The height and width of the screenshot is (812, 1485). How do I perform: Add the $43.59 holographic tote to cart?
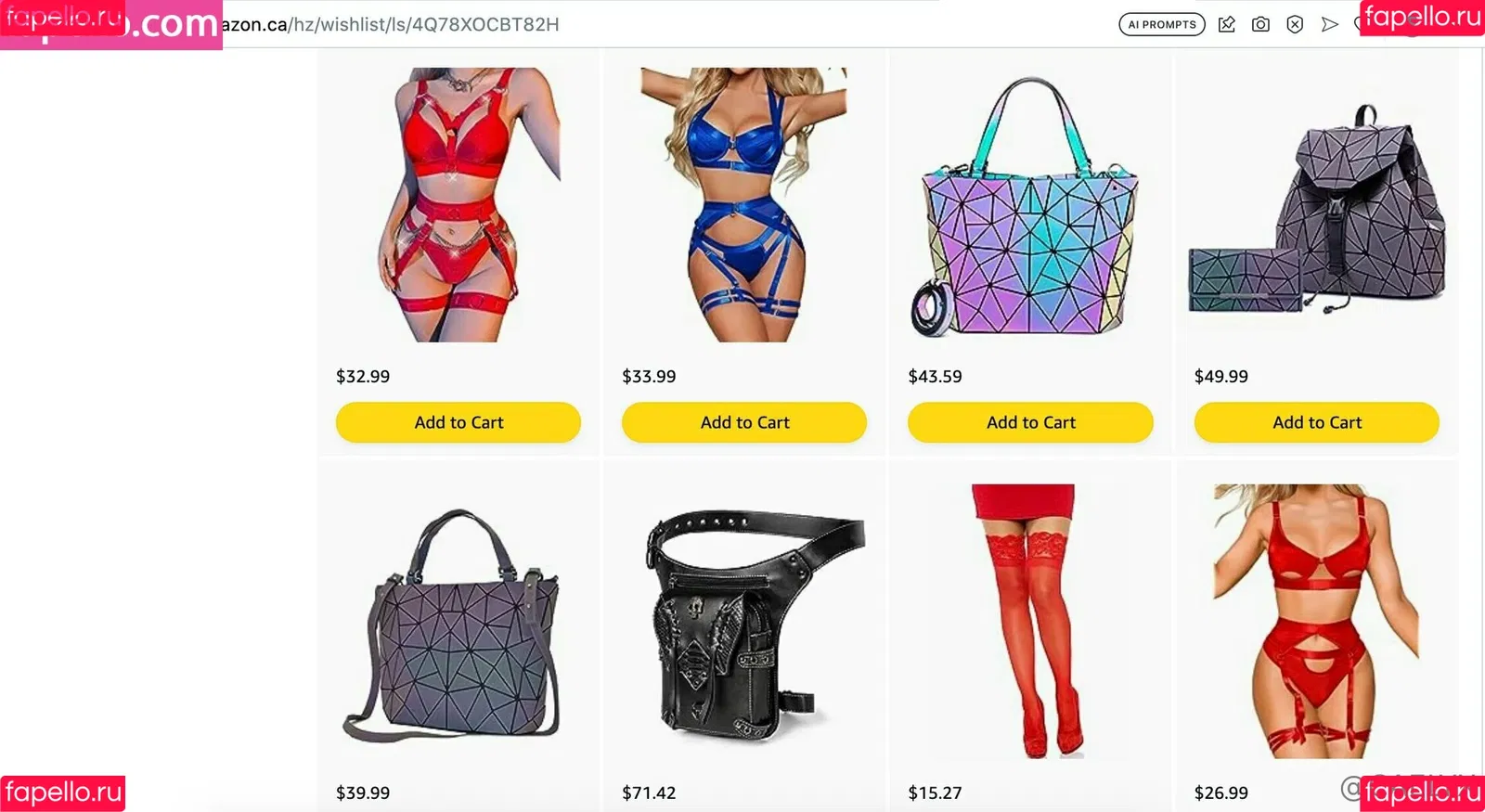[1030, 422]
